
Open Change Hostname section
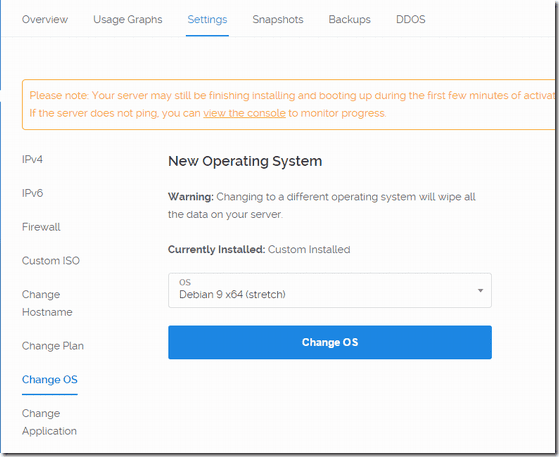[x=47, y=303]
